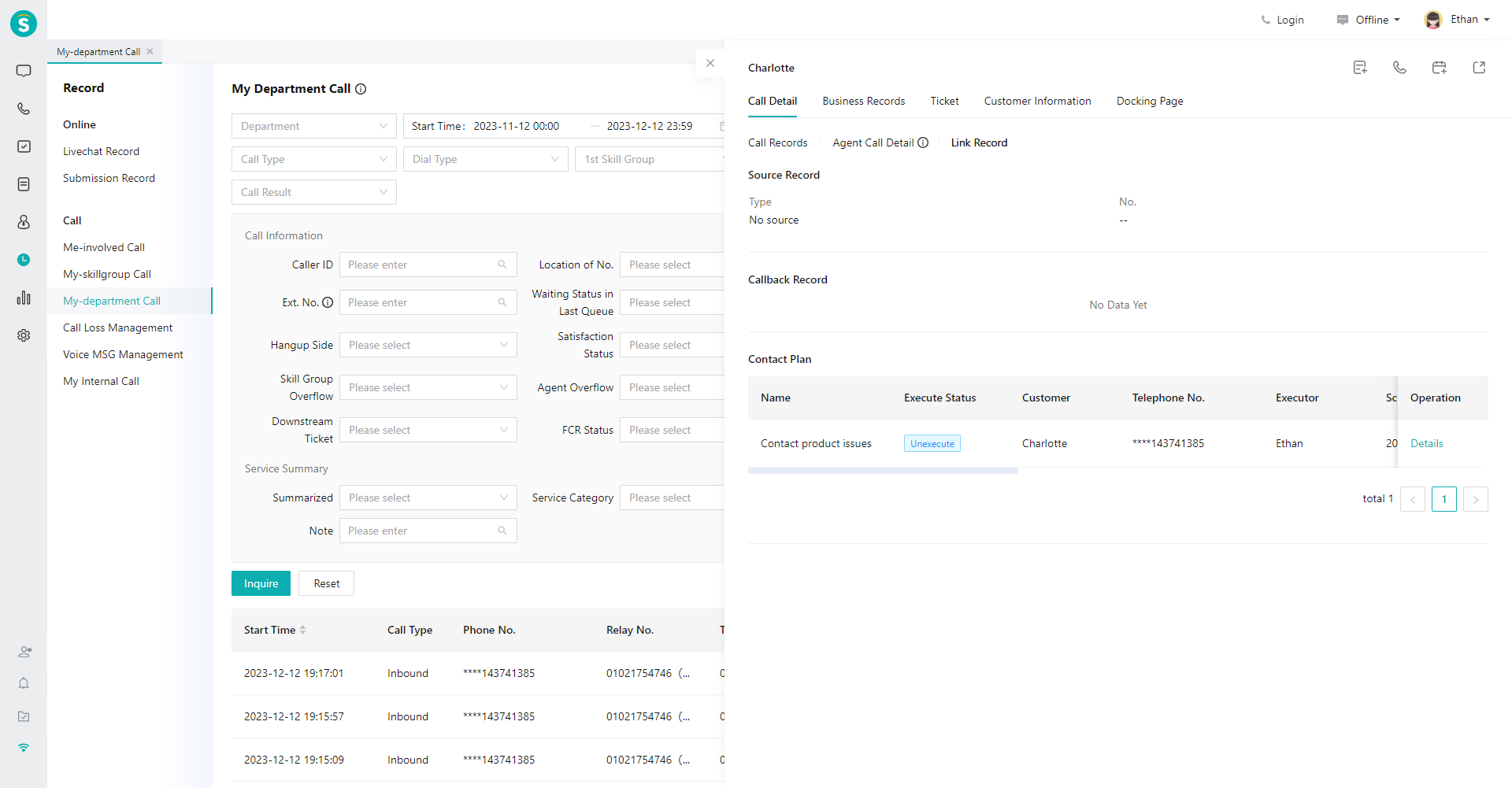Click the search icon in Caller ID field
Image resolution: width=1512 pixels, height=788 pixels.
(x=502, y=265)
